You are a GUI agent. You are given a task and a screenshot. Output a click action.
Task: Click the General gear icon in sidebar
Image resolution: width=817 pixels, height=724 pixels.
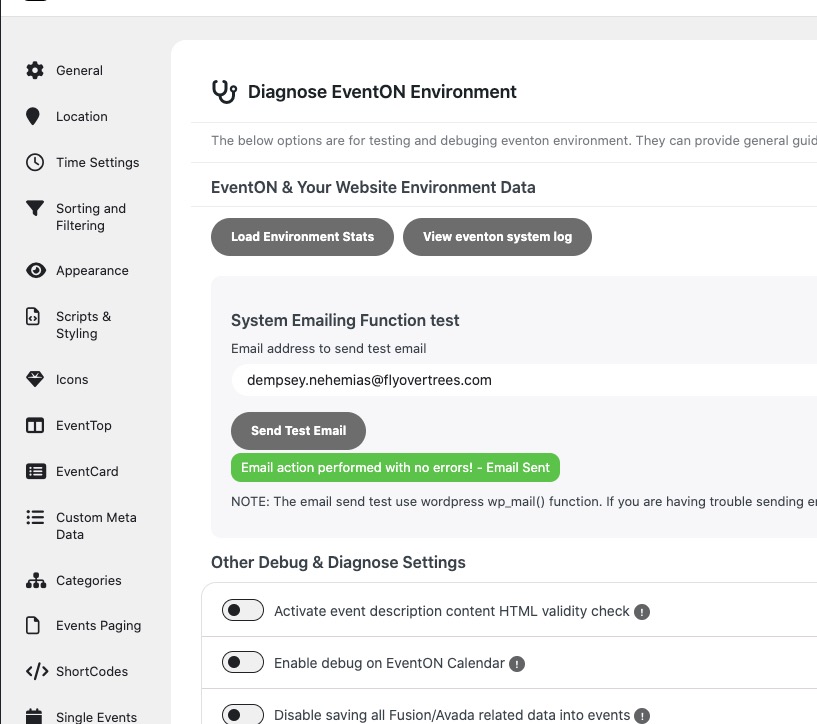coord(35,70)
